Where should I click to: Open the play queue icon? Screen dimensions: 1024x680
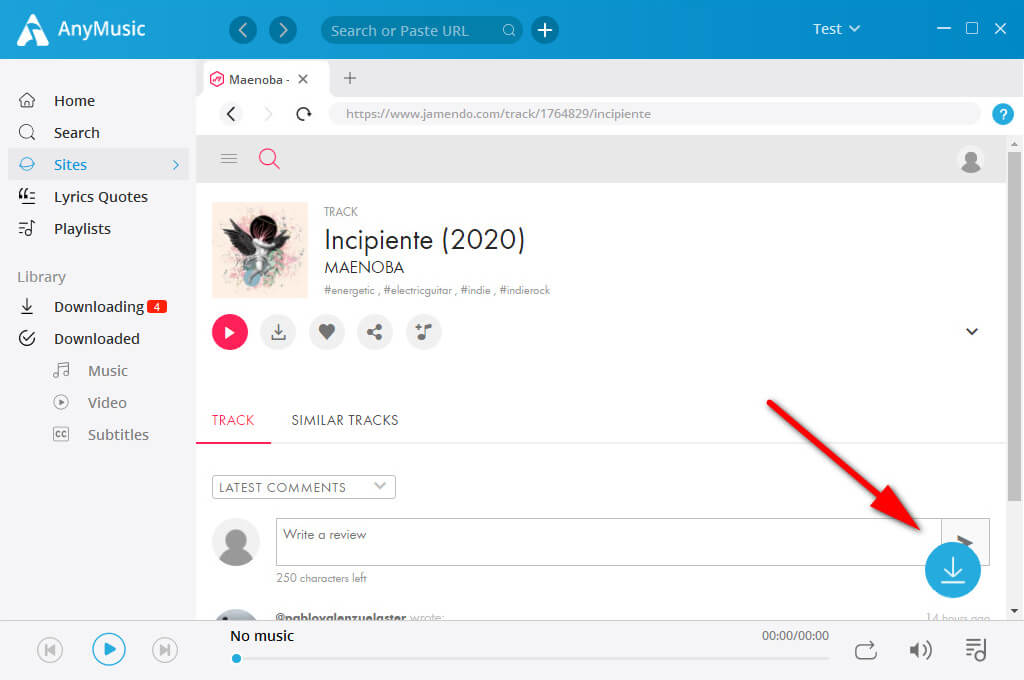(976, 650)
